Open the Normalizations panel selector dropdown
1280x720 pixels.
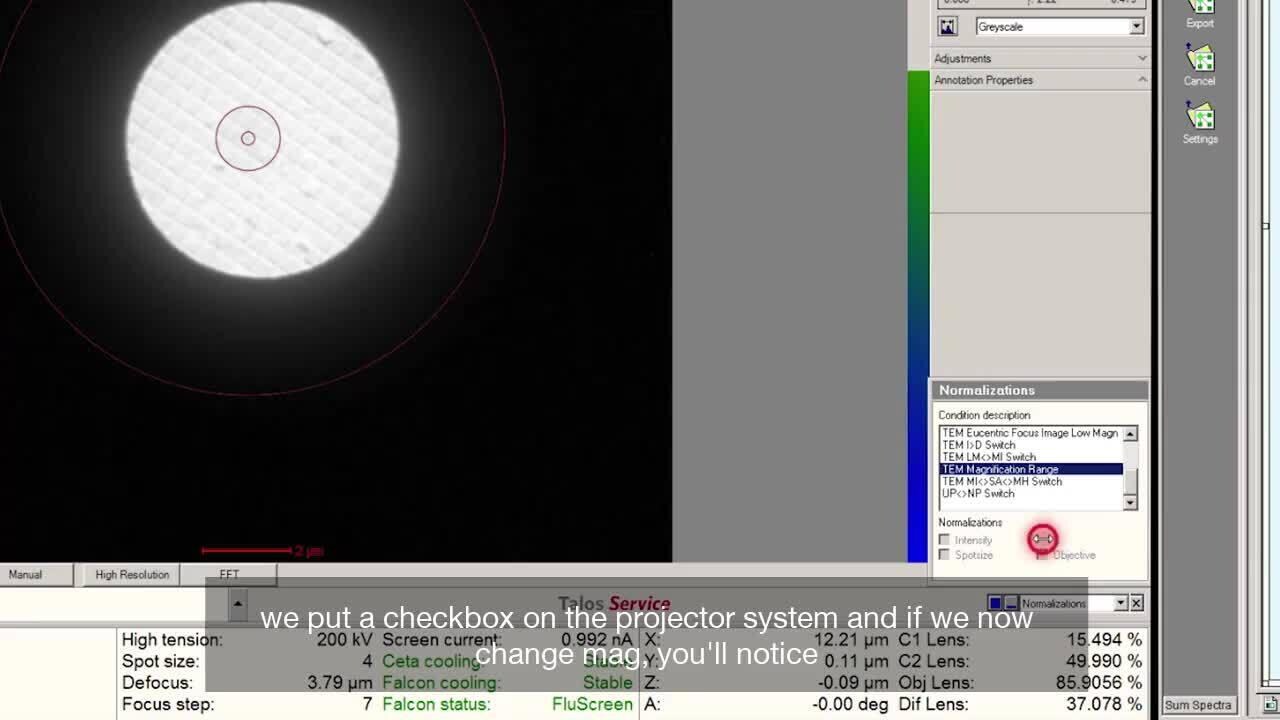[x=1120, y=603]
